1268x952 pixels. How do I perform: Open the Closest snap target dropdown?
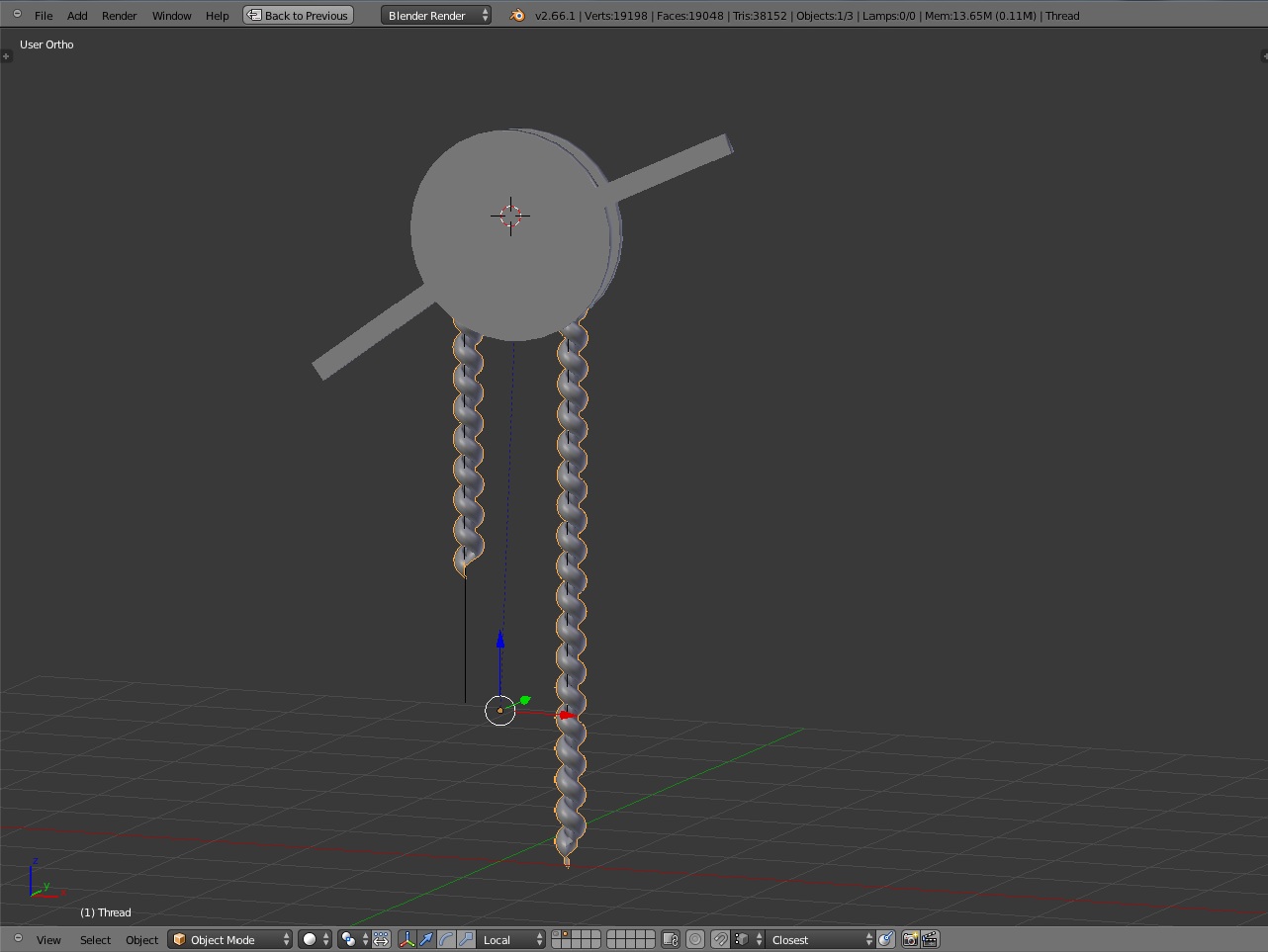click(x=816, y=939)
